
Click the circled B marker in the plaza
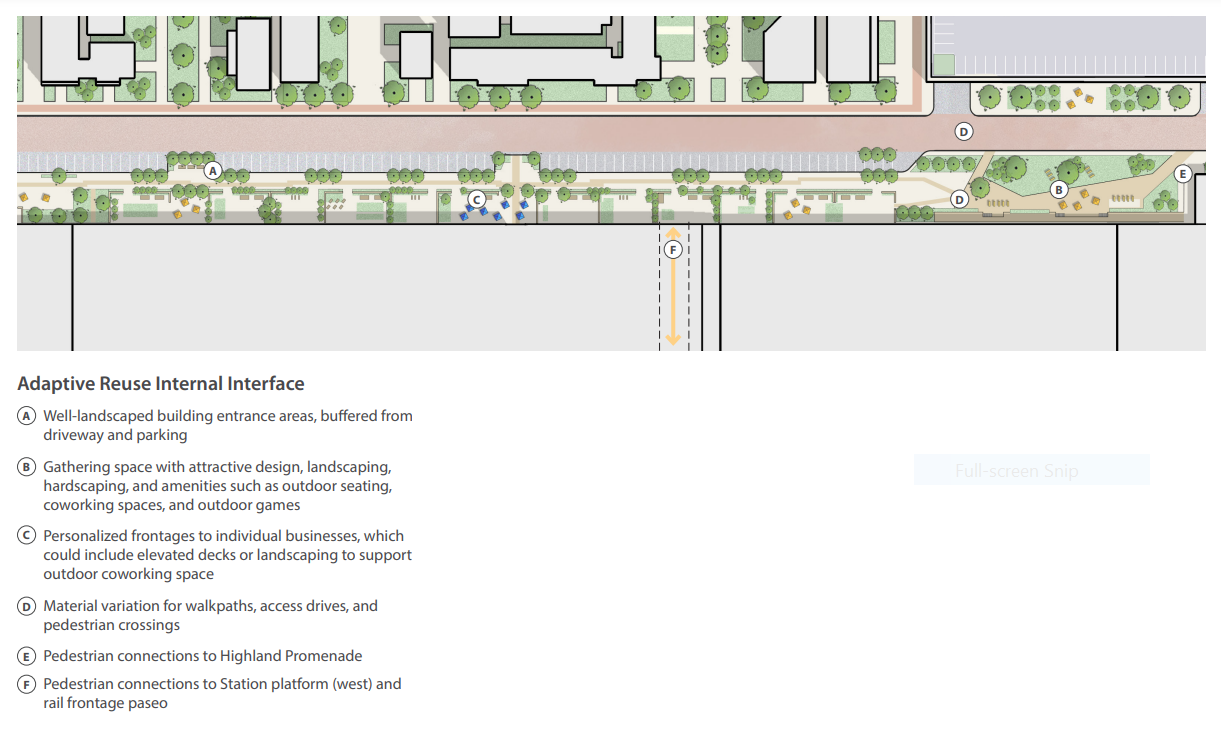[x=1059, y=189]
